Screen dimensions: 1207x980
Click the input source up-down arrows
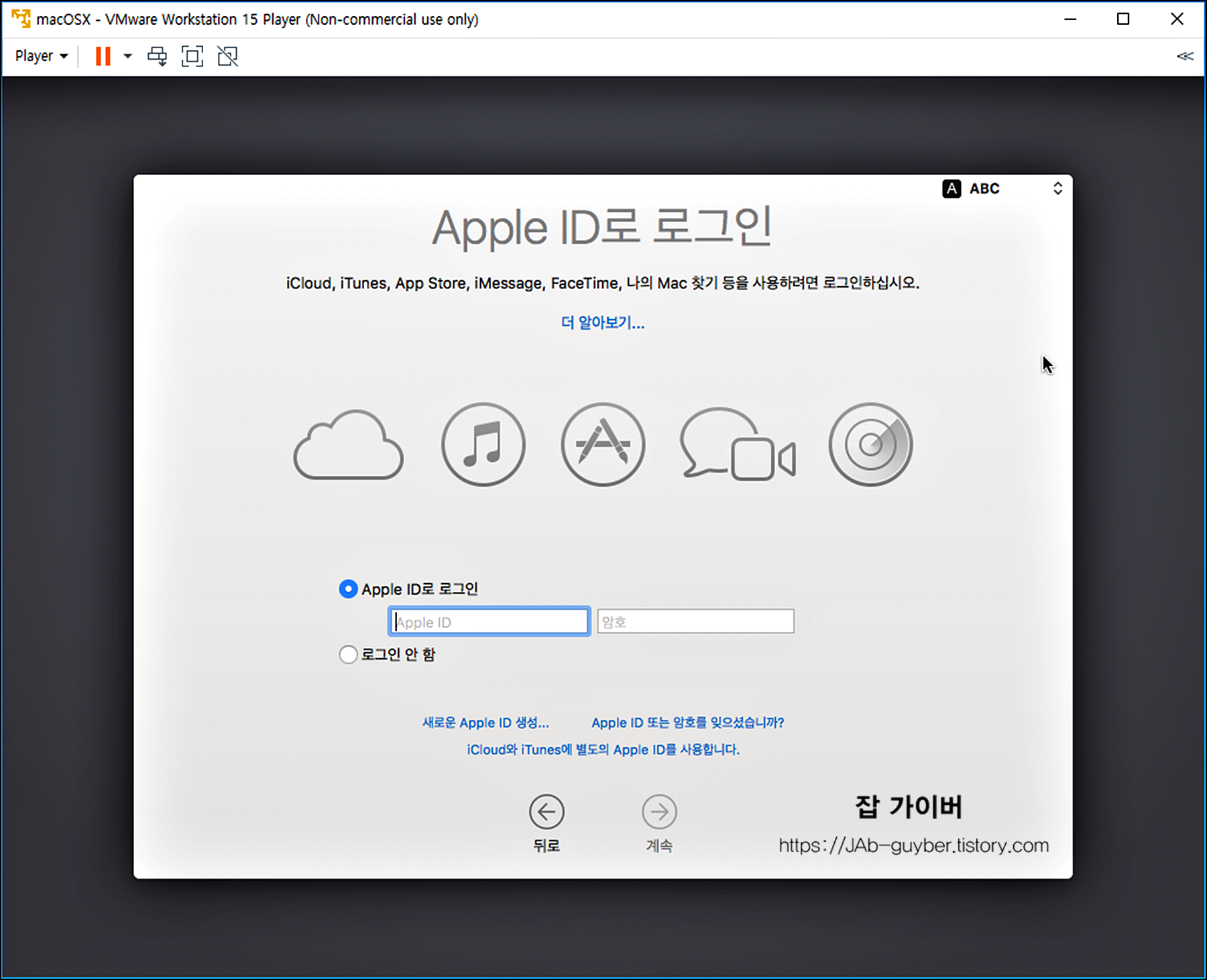pyautogui.click(x=1057, y=188)
